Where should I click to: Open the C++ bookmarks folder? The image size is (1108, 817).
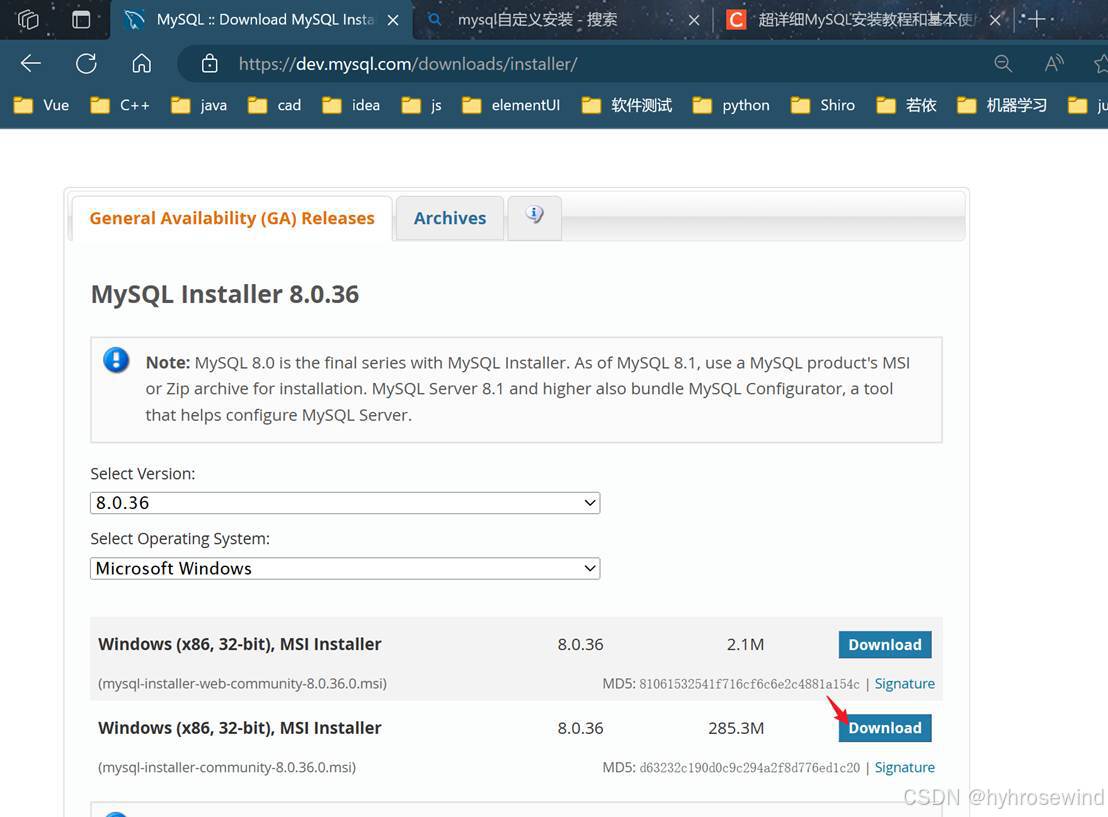tap(120, 105)
